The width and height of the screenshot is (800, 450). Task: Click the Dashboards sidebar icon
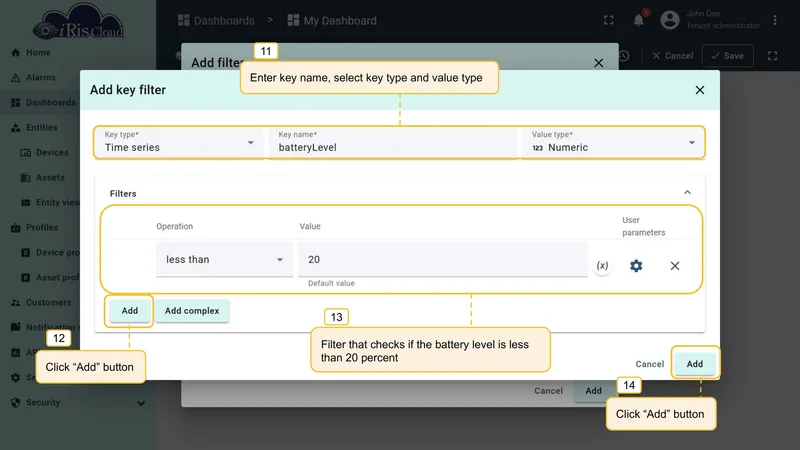16,103
